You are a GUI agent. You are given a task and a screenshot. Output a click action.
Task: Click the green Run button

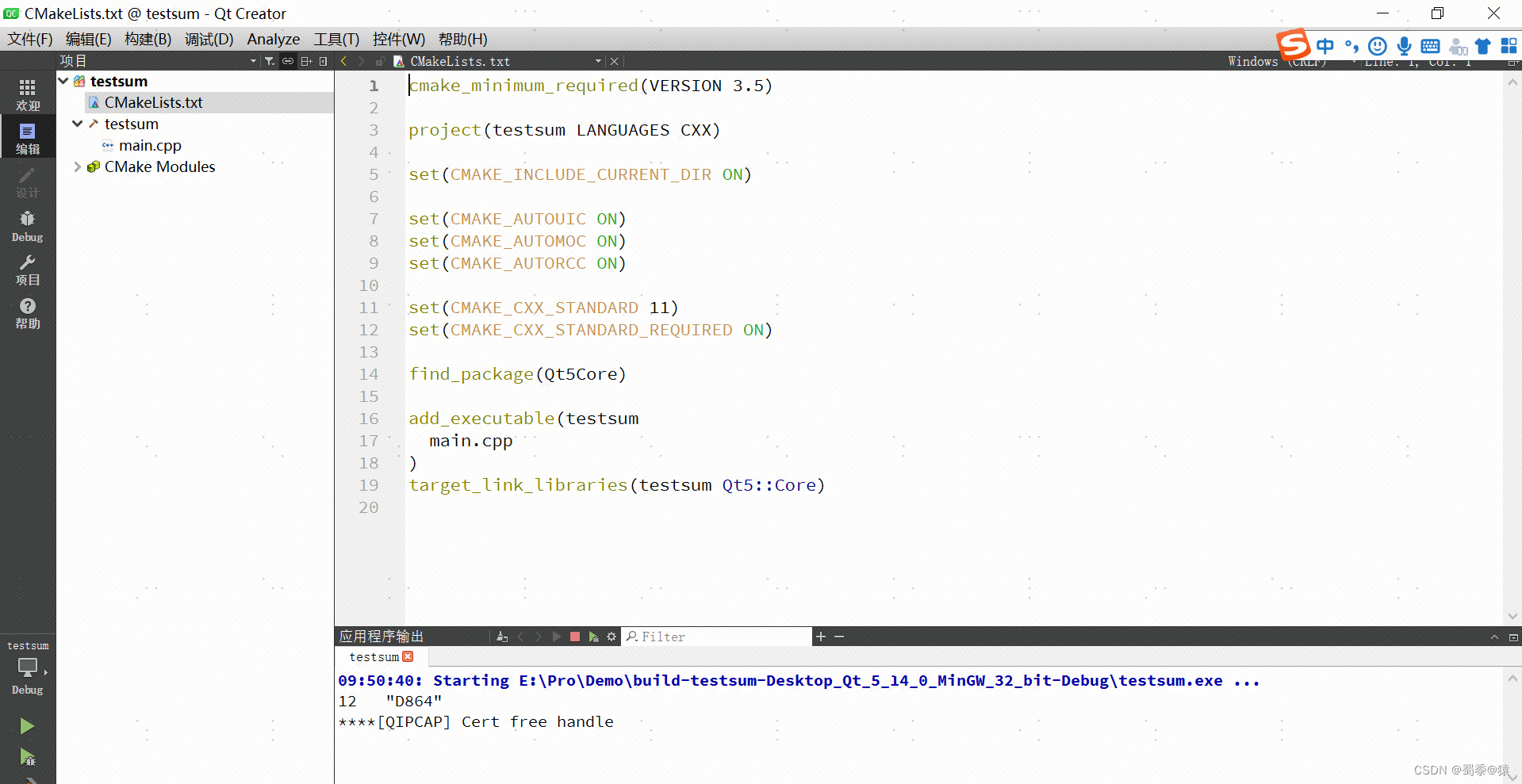point(27,726)
